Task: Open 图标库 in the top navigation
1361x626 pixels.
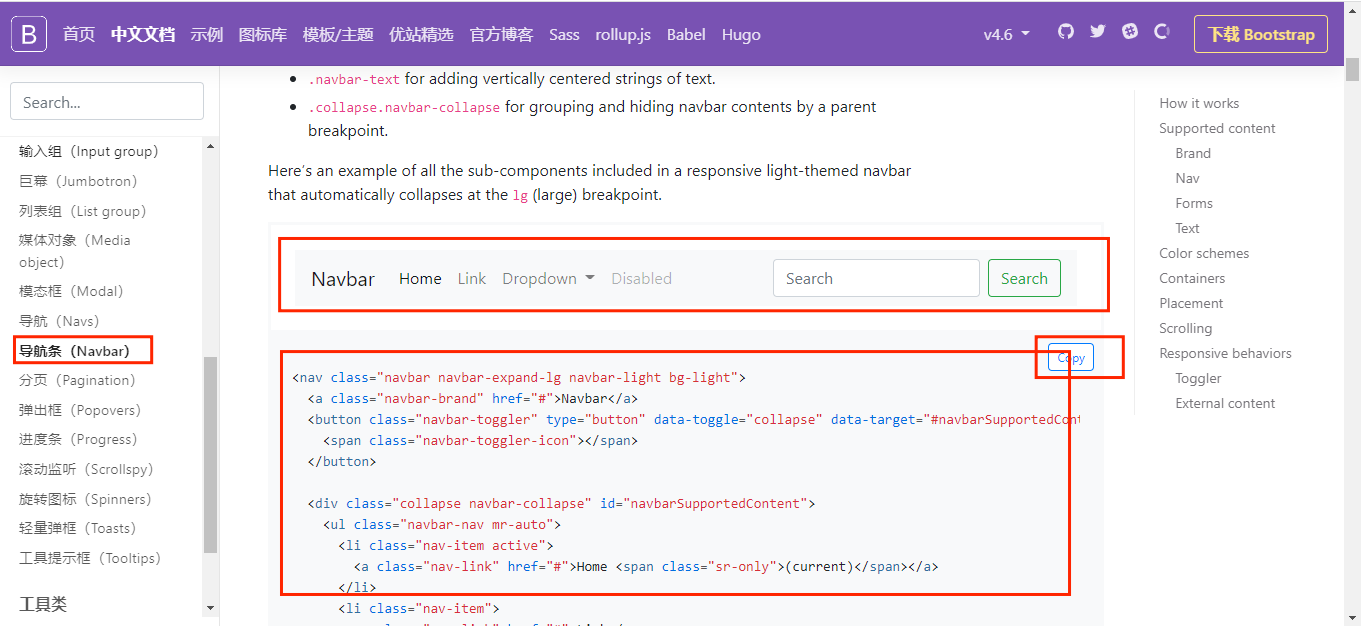Action: click(x=263, y=34)
